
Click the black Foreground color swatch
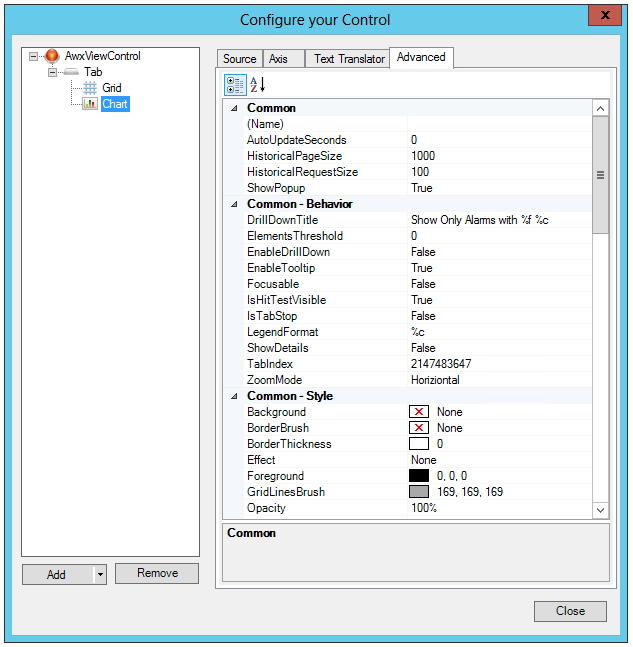pos(419,476)
